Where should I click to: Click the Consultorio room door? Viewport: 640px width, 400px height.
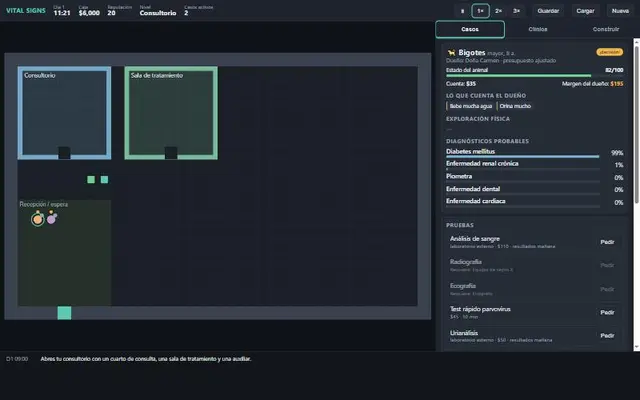point(64,153)
